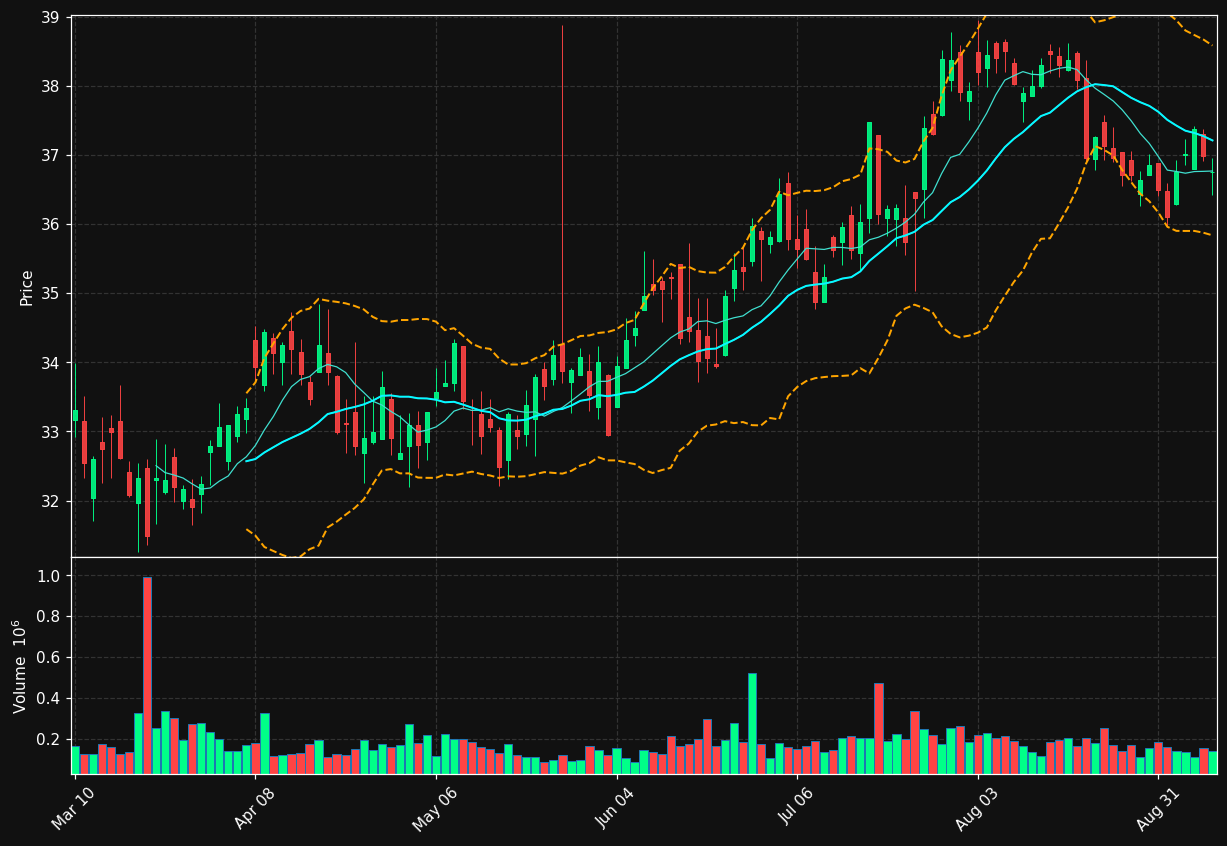The width and height of the screenshot is (1227, 846).
Task: Click the tallest green volume bar above 0.5
Action: coord(752,723)
